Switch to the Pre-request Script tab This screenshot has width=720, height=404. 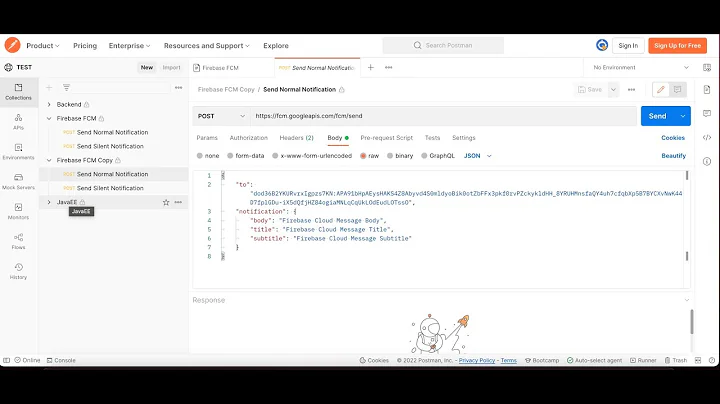point(386,138)
